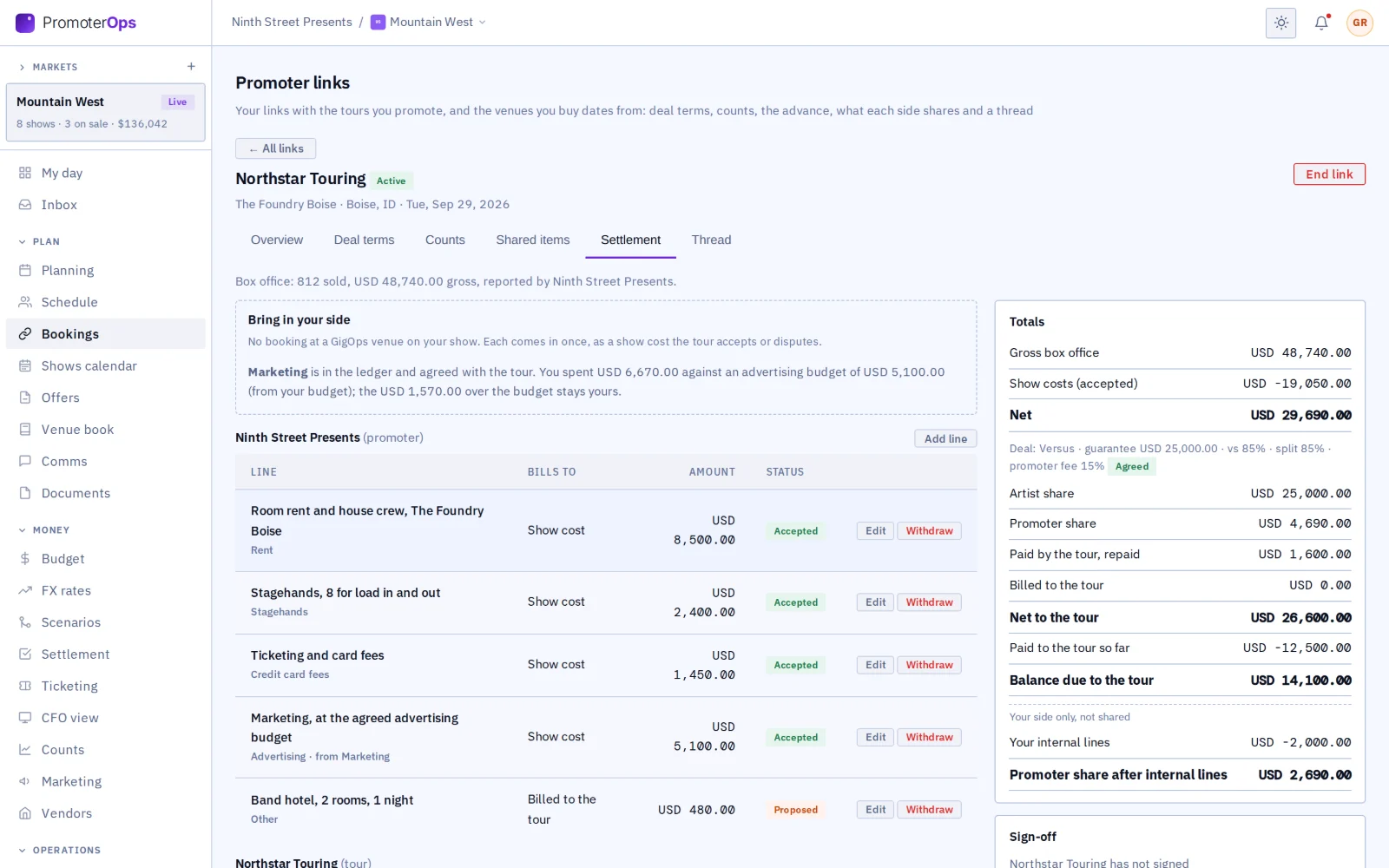Add a new market with plus icon
Image resolution: width=1389 pixels, height=868 pixels.
(191, 67)
